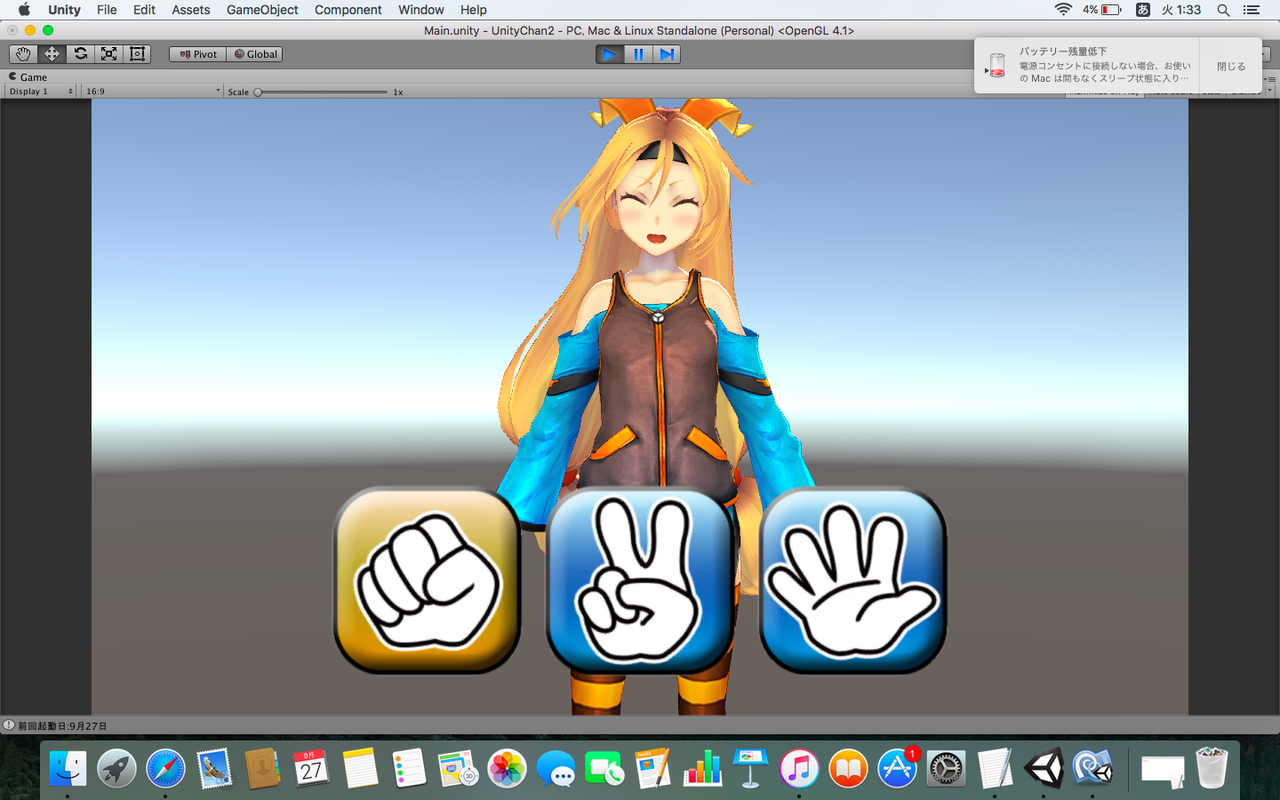The image size is (1280, 800).
Task: Open the Window menu
Action: point(421,10)
